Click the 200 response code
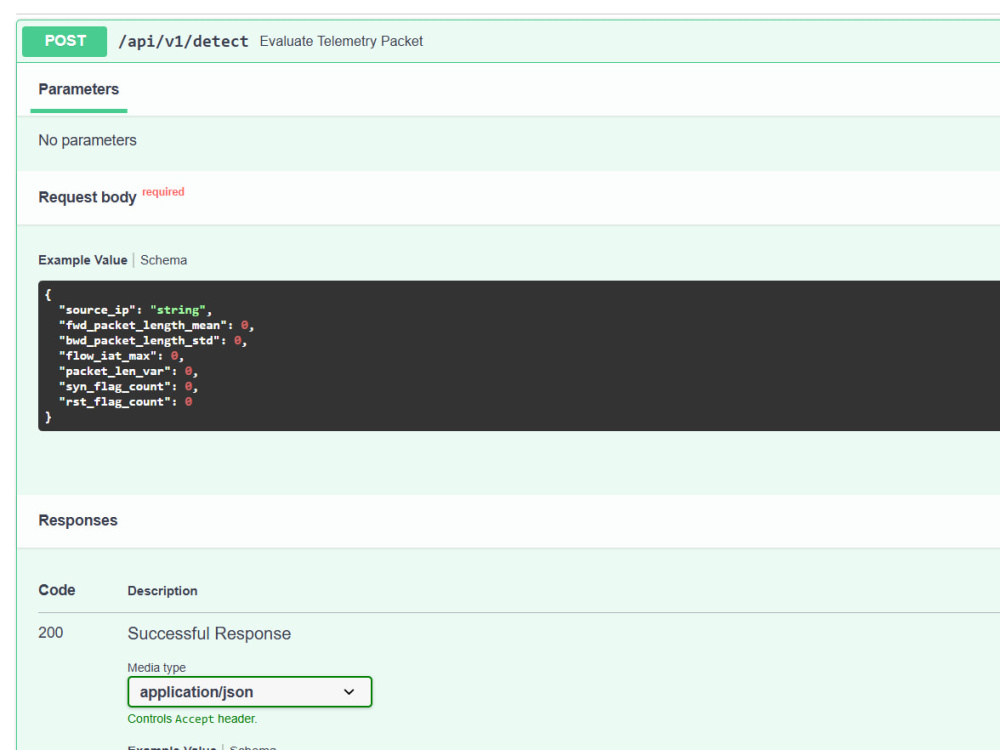This screenshot has height=750, width=1000. (50, 633)
